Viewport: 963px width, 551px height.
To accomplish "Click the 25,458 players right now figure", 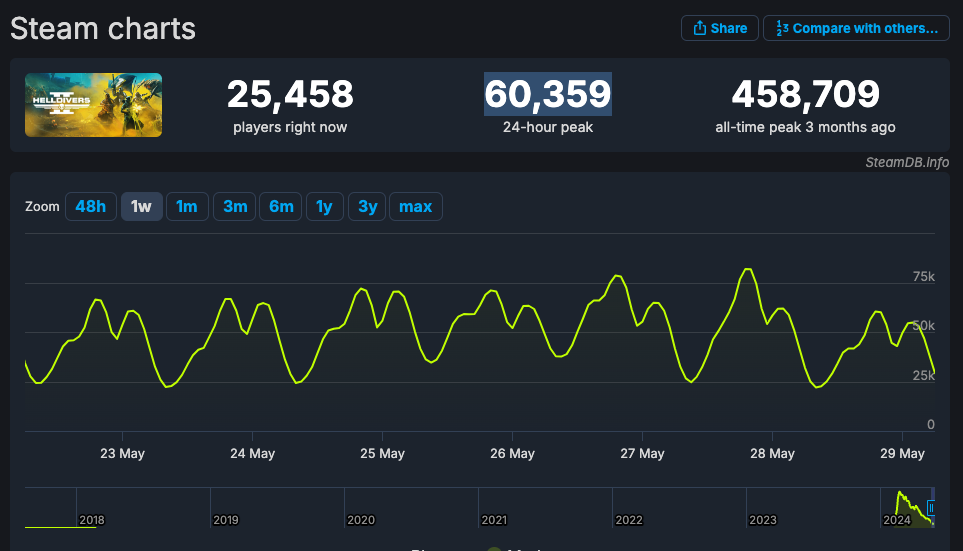I will (290, 95).
